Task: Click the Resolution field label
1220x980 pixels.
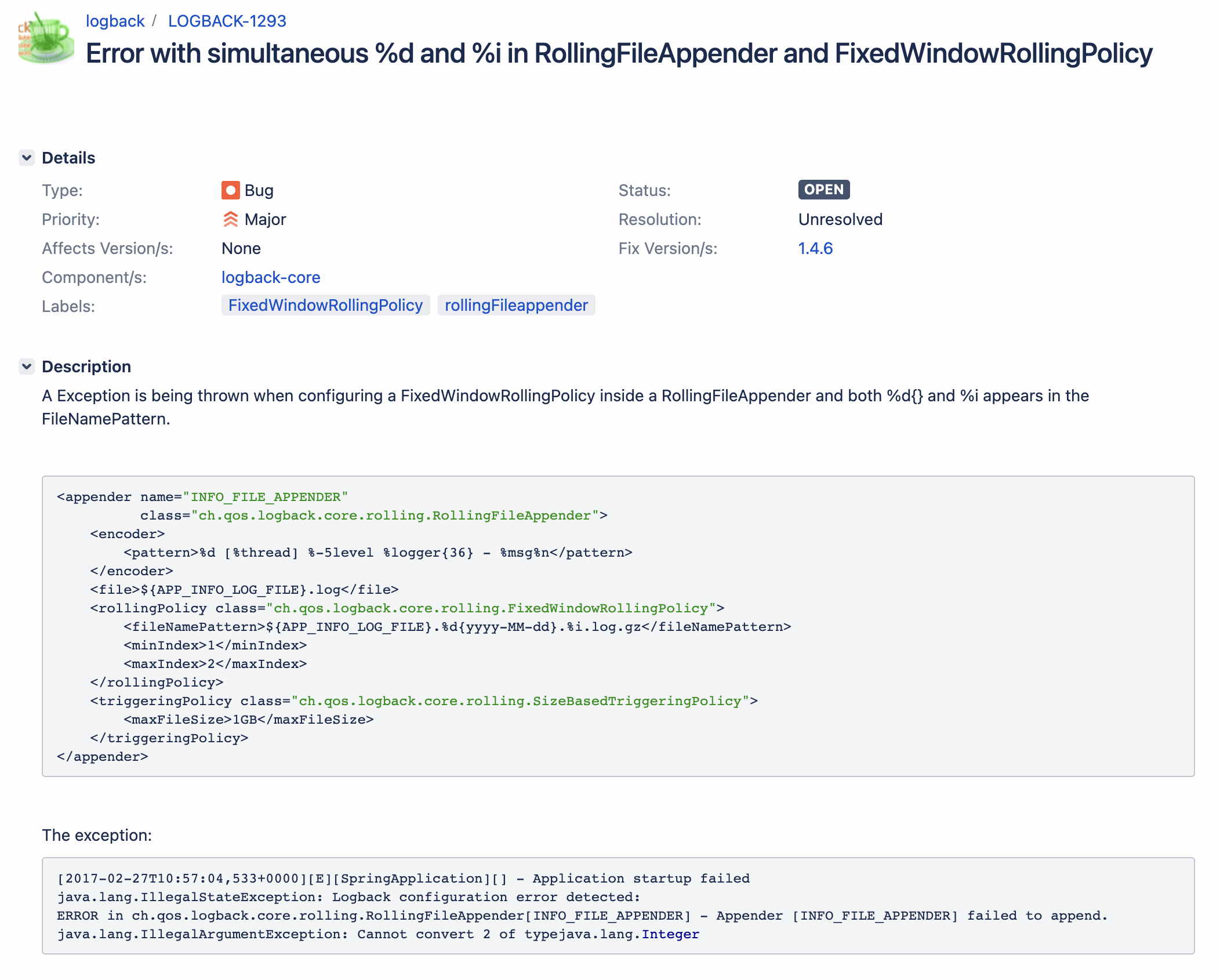Action: (660, 219)
